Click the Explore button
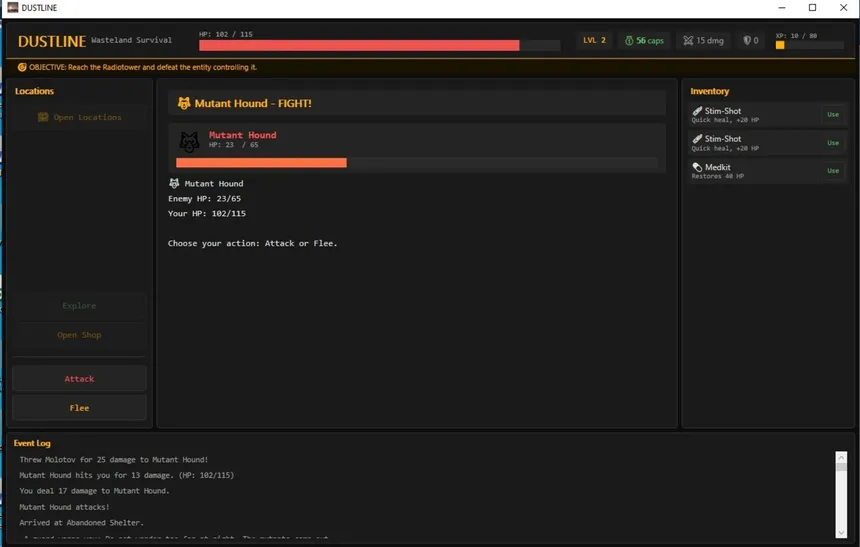The width and height of the screenshot is (860, 547). point(79,306)
